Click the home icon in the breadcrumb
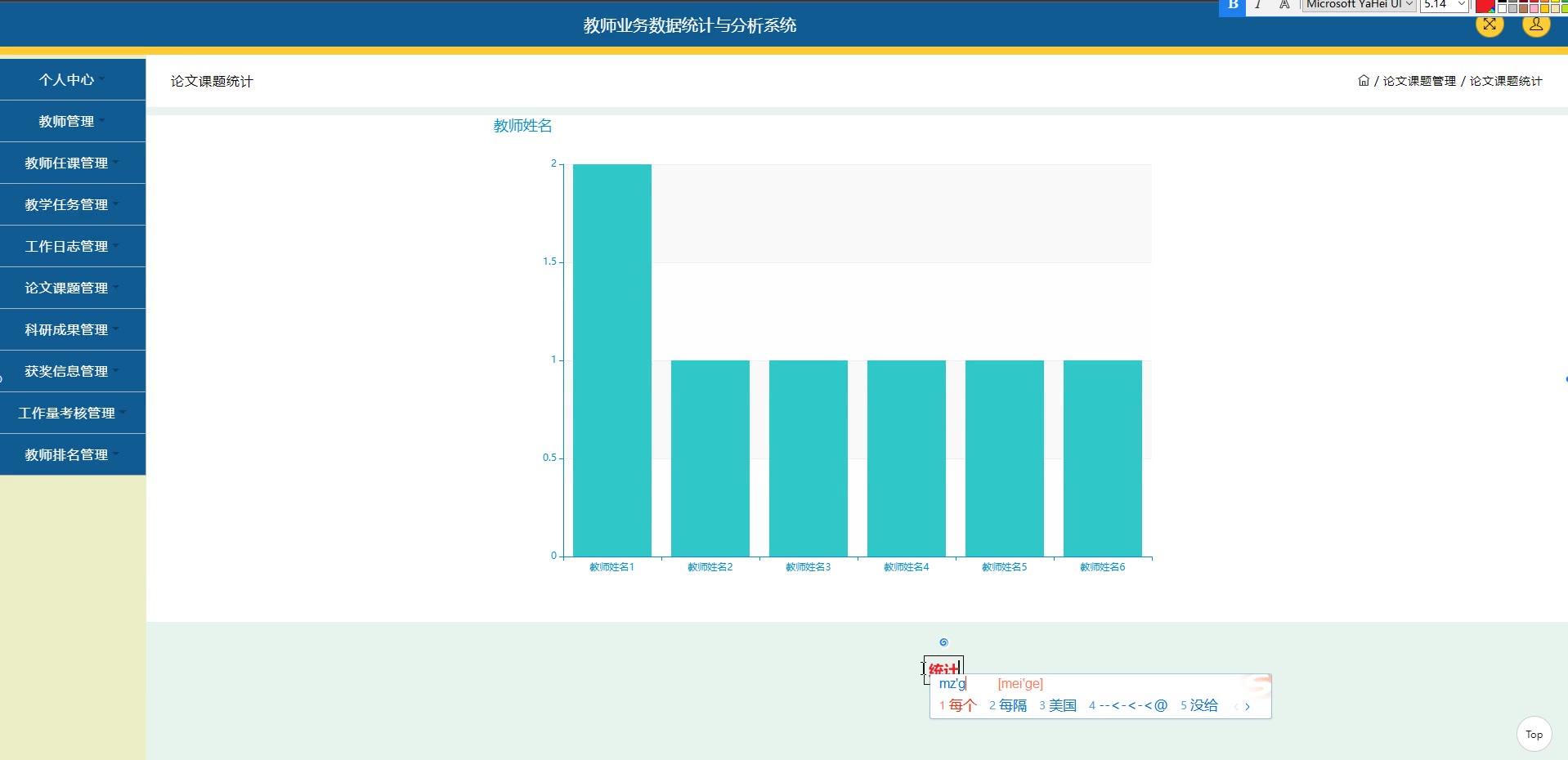The width and height of the screenshot is (1568, 760). click(x=1363, y=80)
